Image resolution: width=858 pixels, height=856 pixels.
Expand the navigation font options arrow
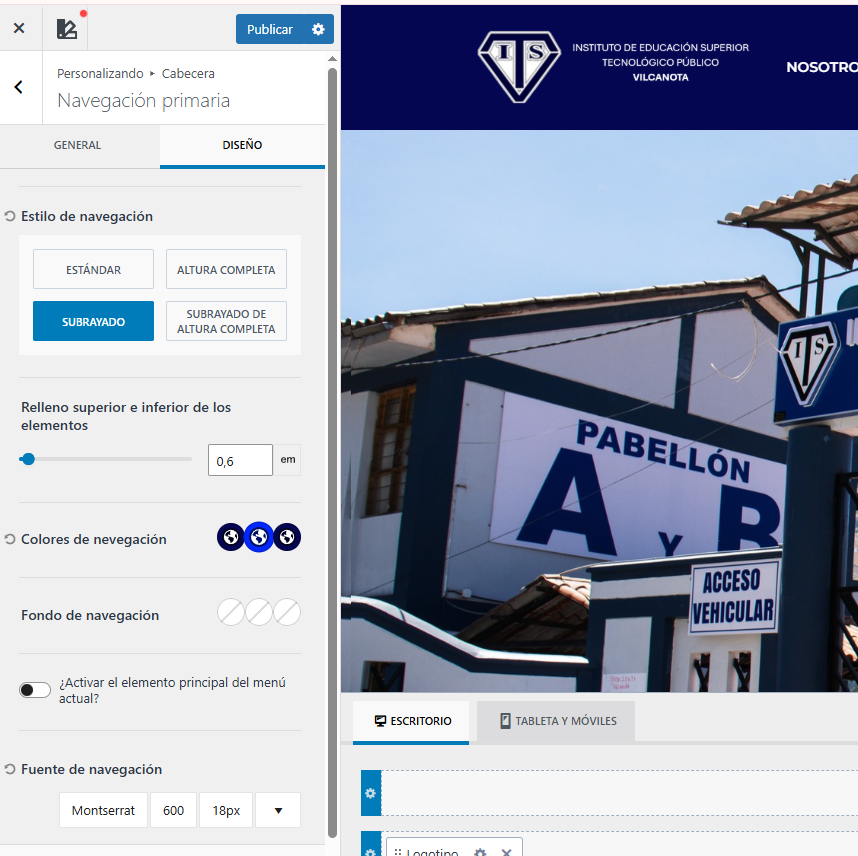coord(278,810)
